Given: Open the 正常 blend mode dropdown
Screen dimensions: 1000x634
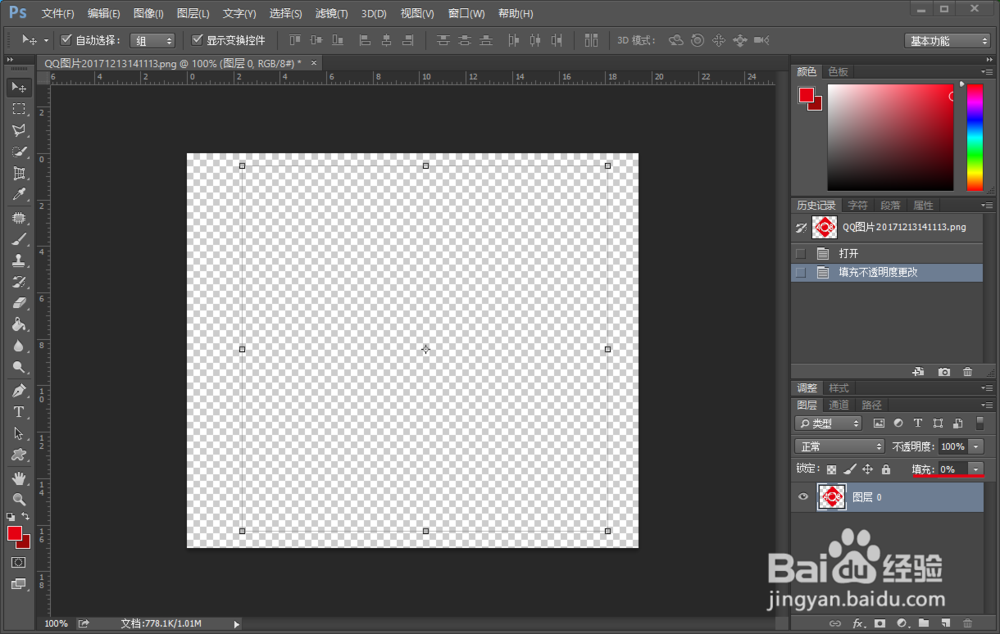Looking at the screenshot, I should tap(839, 446).
